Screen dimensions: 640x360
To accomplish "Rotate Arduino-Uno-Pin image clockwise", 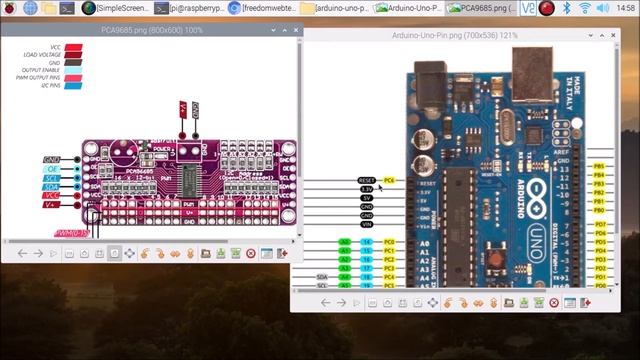I will coord(463,303).
